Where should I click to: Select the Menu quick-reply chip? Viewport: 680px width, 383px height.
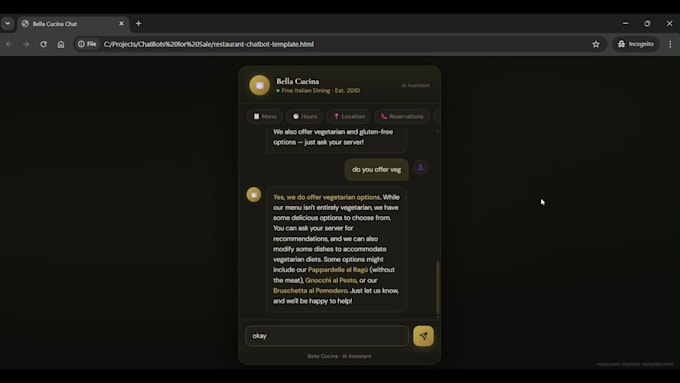click(x=265, y=116)
